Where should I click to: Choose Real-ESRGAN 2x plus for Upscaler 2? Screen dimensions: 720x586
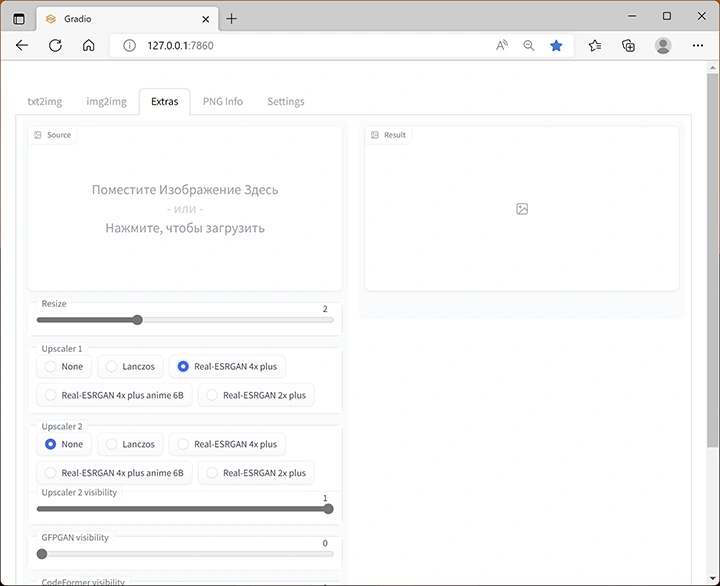(x=256, y=473)
